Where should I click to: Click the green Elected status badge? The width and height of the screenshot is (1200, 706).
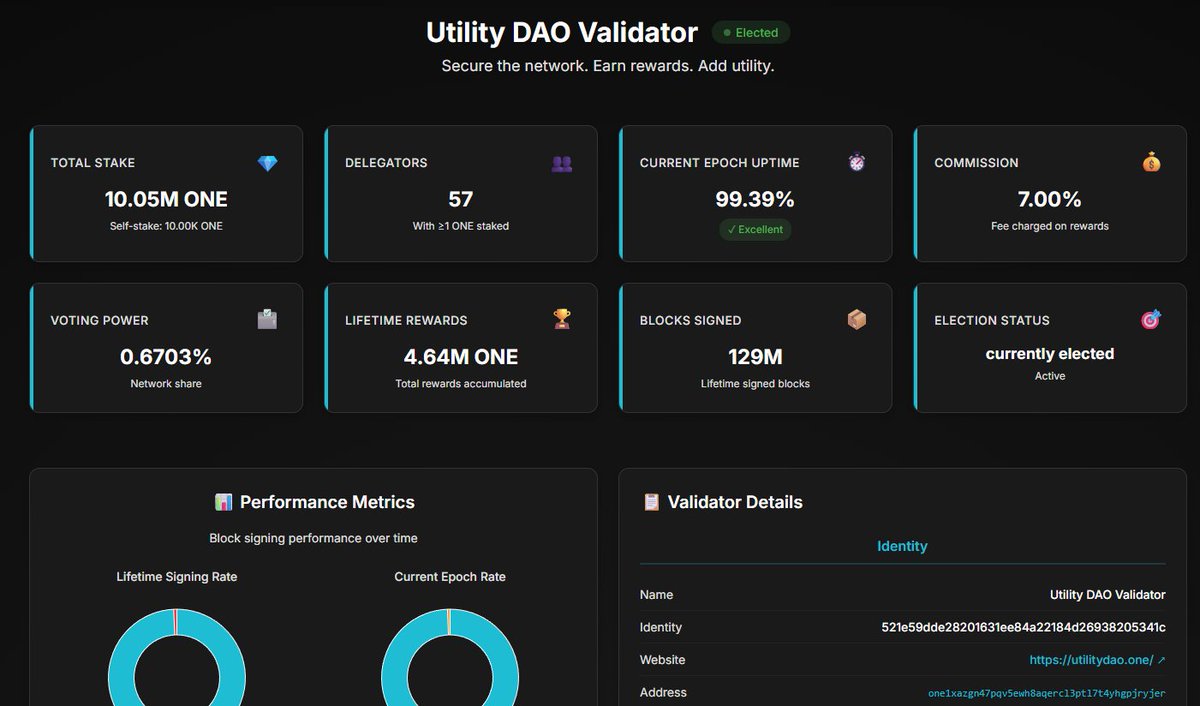click(751, 33)
